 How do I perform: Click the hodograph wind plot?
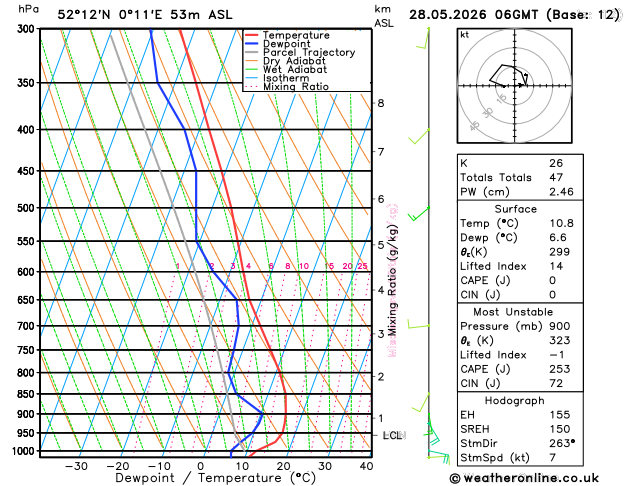515,86
